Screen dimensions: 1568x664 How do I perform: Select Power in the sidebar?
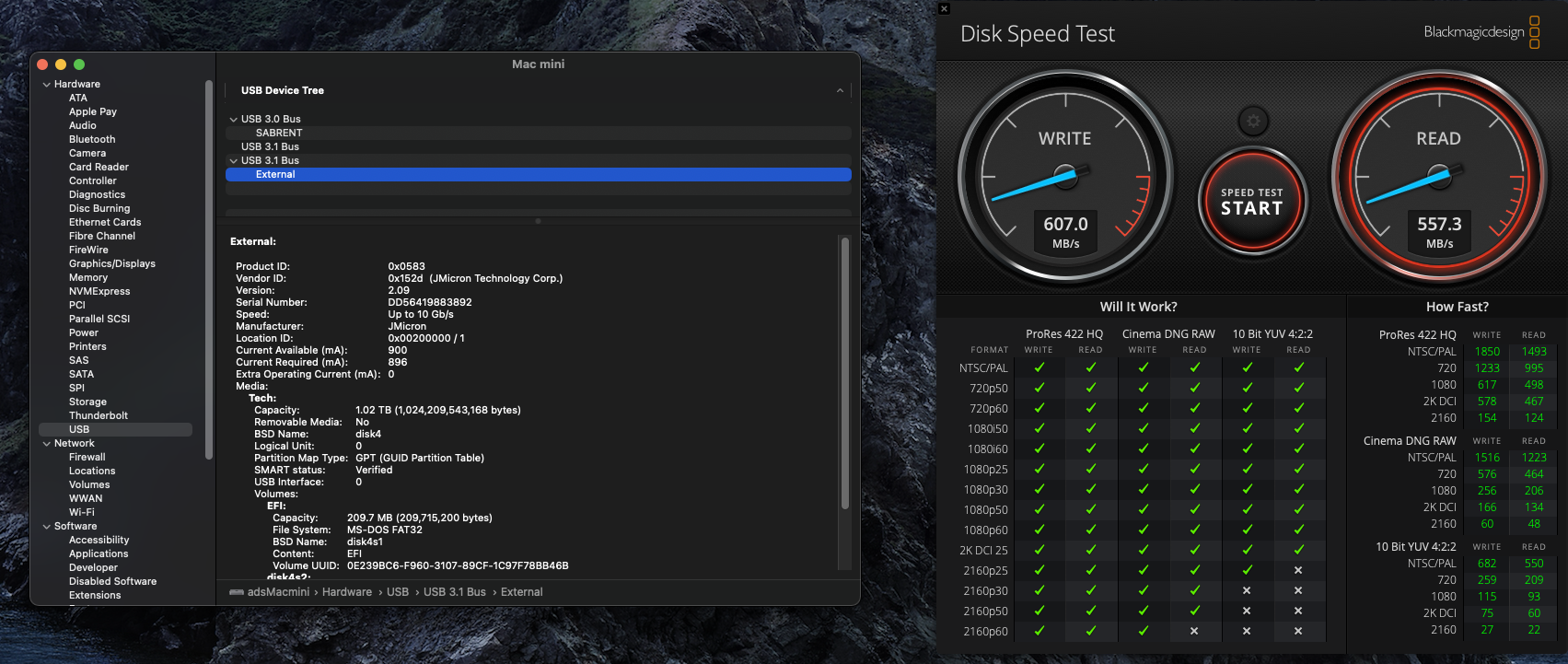point(84,332)
